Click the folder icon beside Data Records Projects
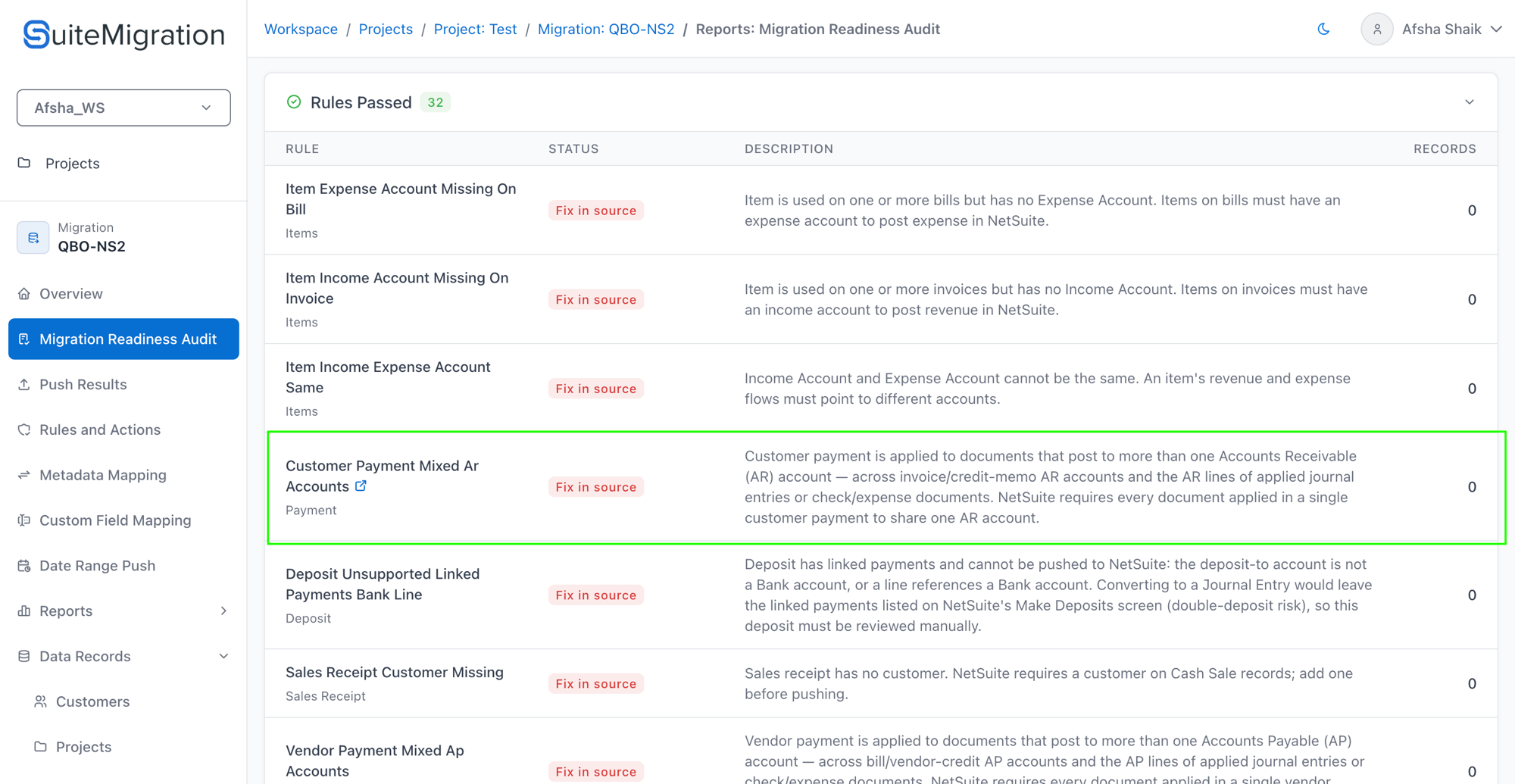Viewport: 1515px width, 784px height. (x=41, y=747)
